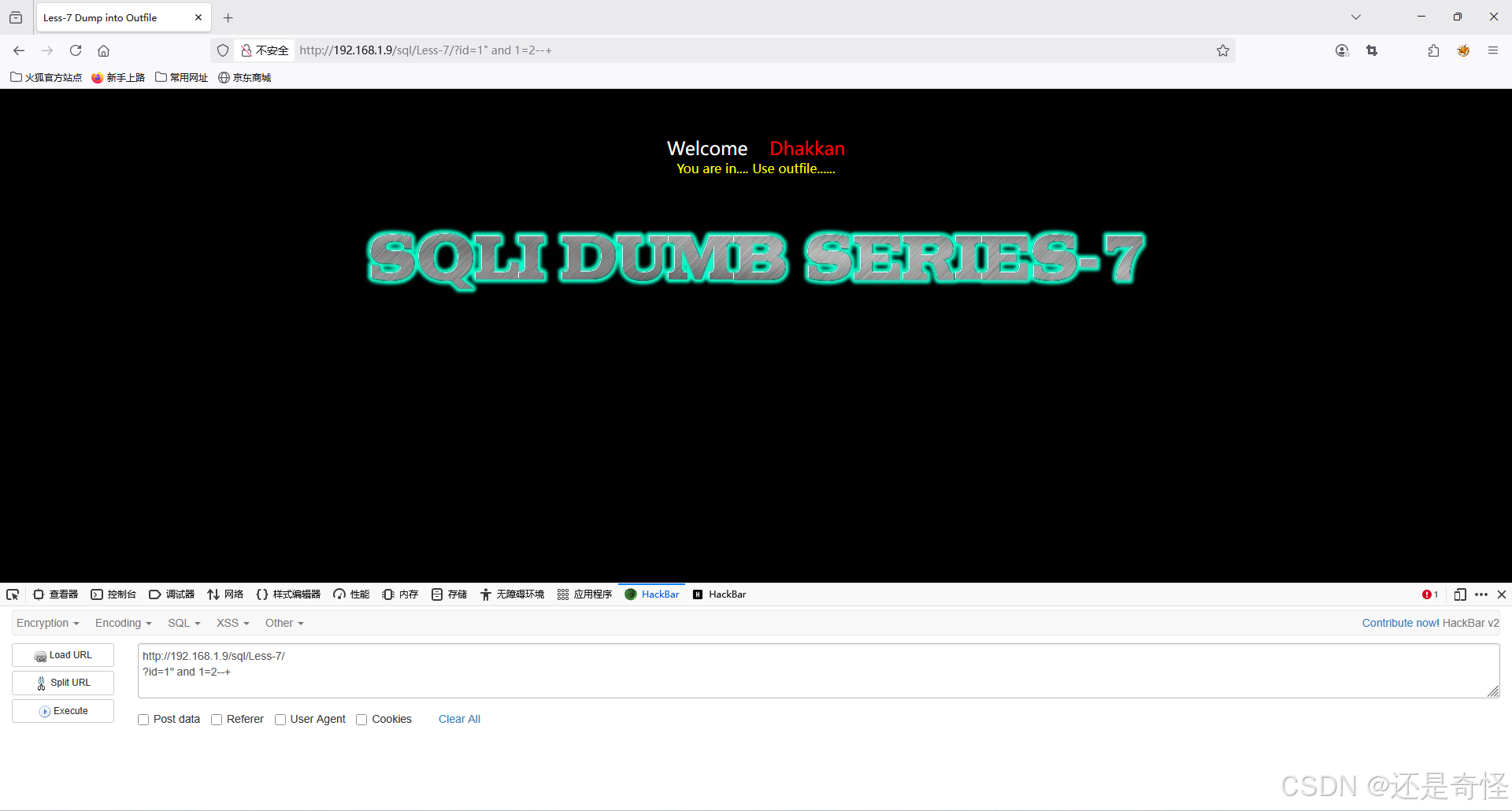1512x811 pixels.
Task: Click the HackBar textarea resize handle
Action: point(1493,691)
